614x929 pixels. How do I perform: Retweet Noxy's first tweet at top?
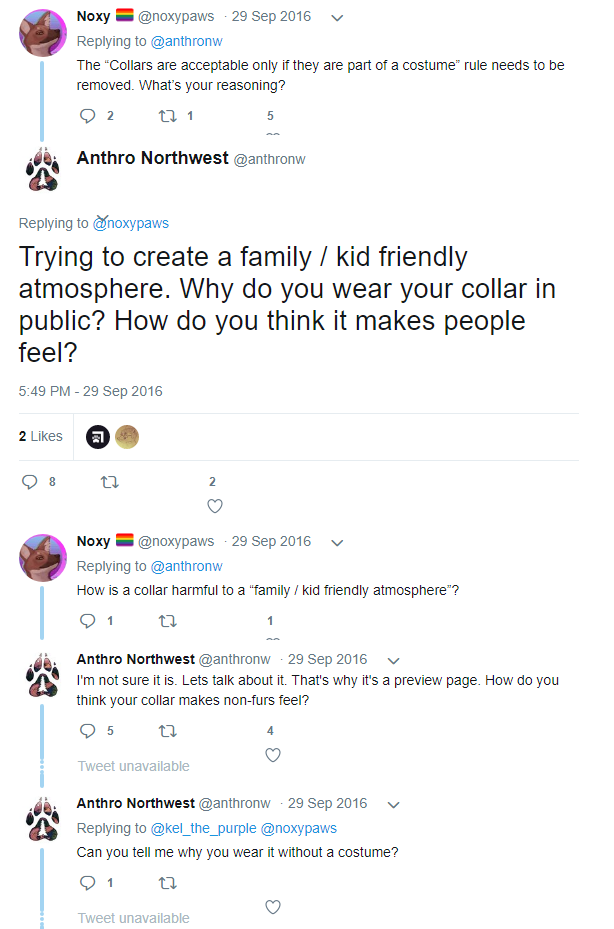[167, 116]
